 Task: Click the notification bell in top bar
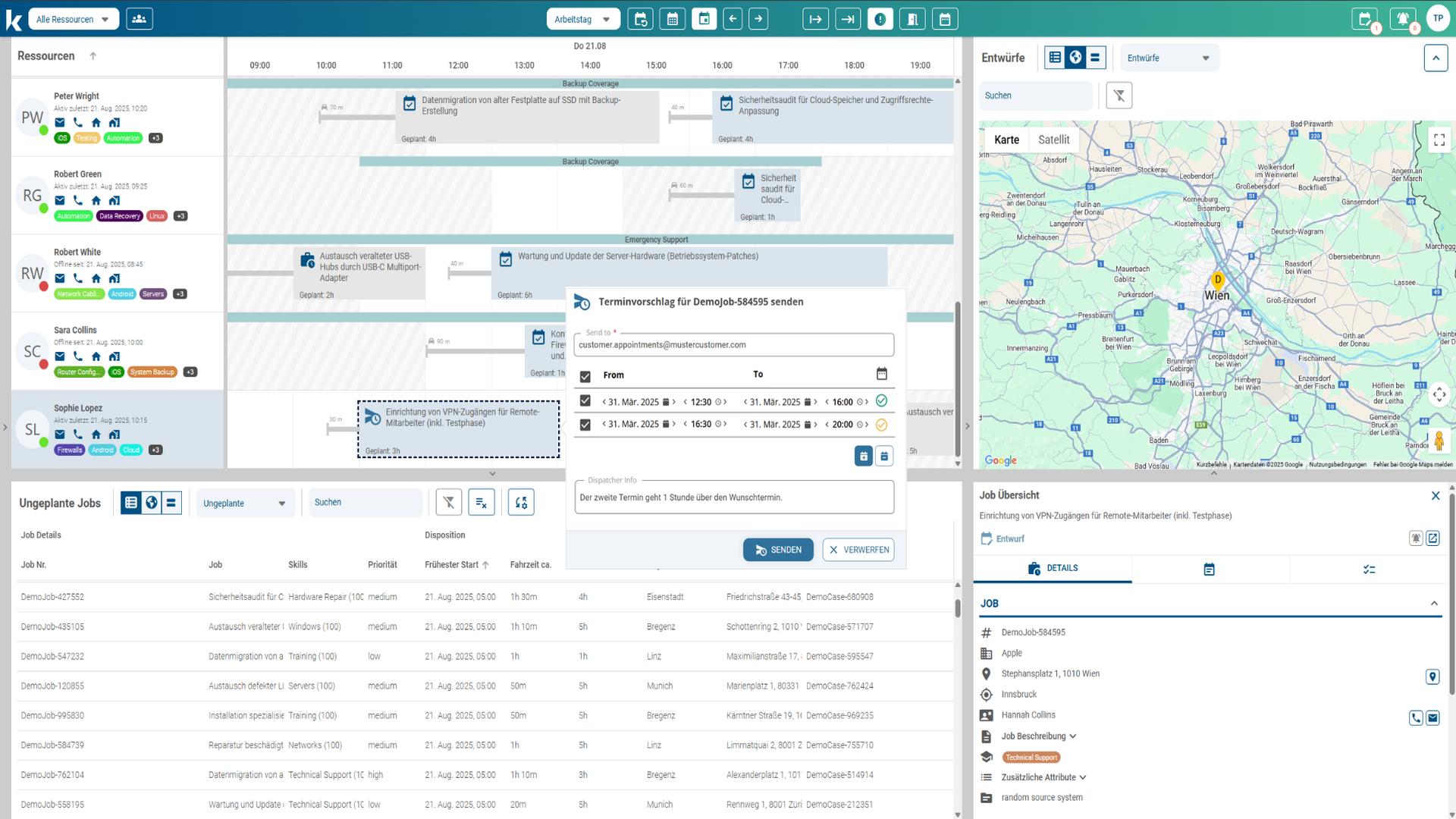point(1402,19)
